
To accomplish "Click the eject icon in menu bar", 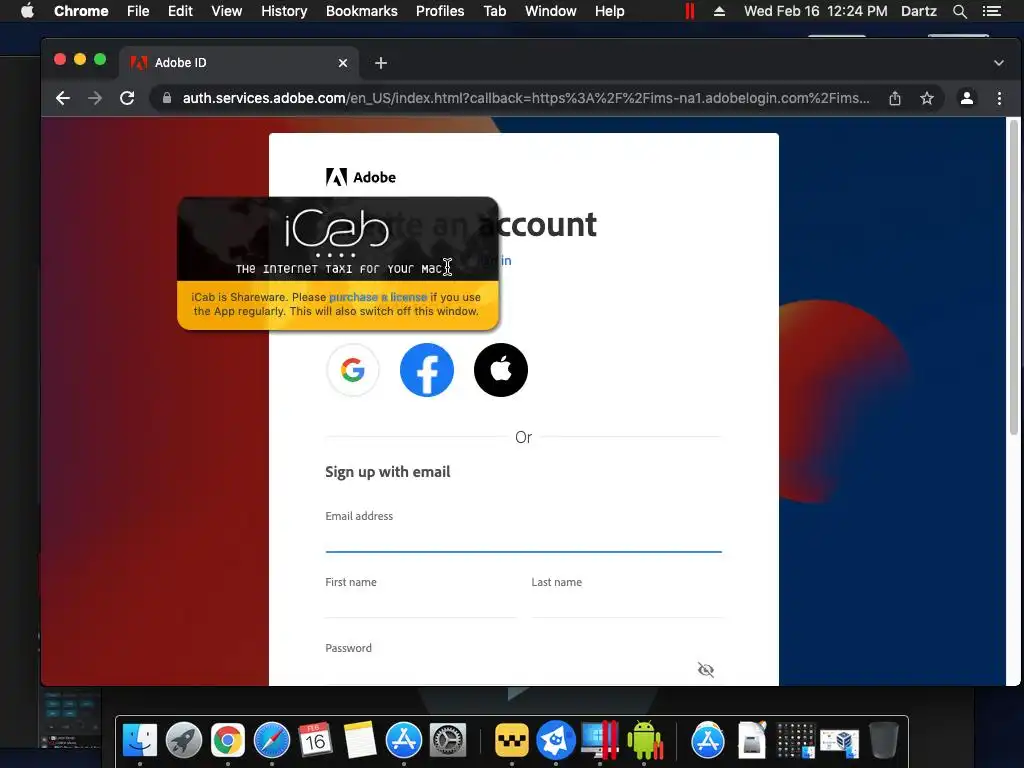I will pyautogui.click(x=719, y=11).
